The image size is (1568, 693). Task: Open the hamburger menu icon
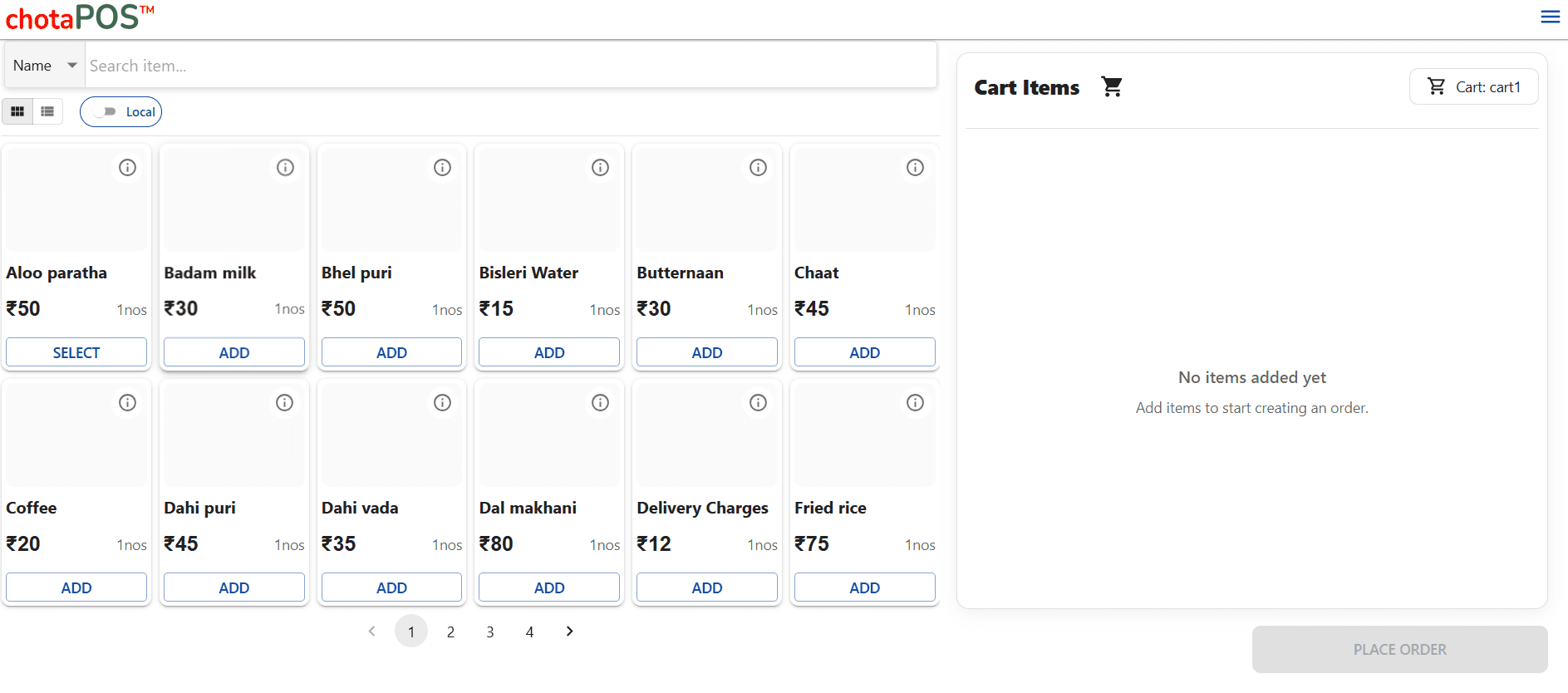point(1550,17)
